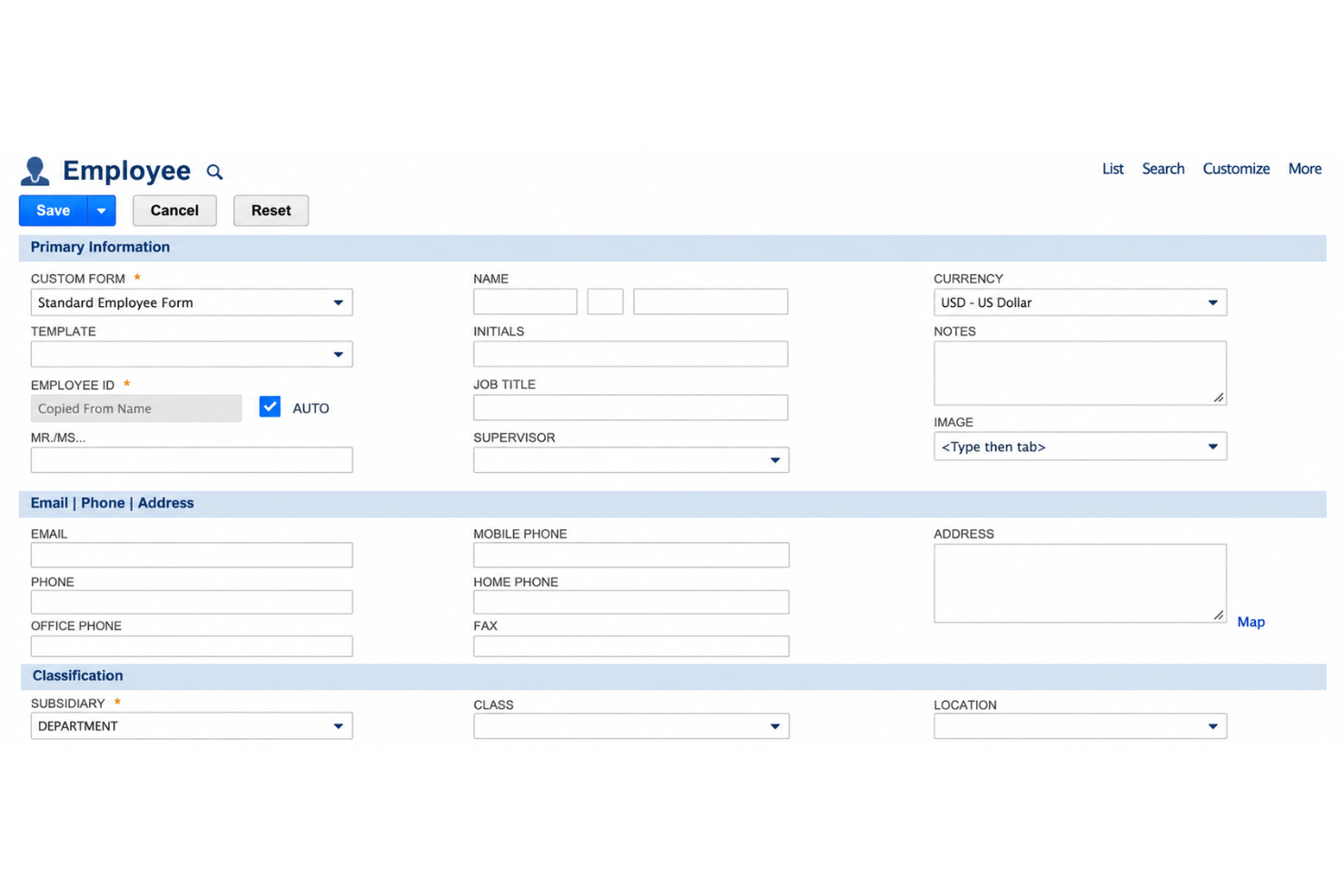
Task: Click into the Initials field
Action: (x=630, y=354)
